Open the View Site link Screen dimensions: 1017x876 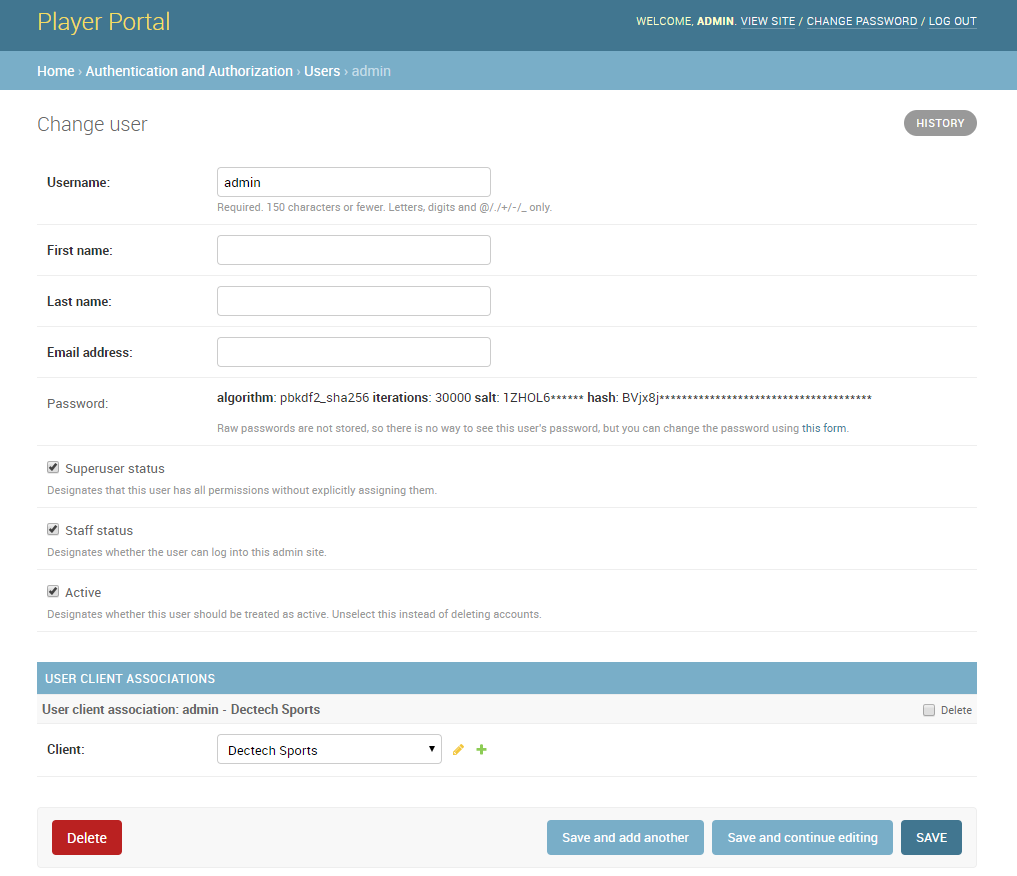[x=768, y=21]
